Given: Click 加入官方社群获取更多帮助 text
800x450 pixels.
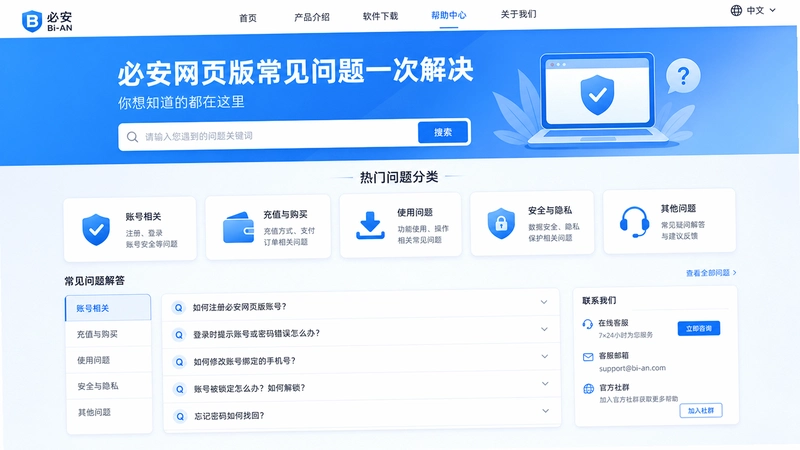Looking at the screenshot, I should click(x=639, y=399).
